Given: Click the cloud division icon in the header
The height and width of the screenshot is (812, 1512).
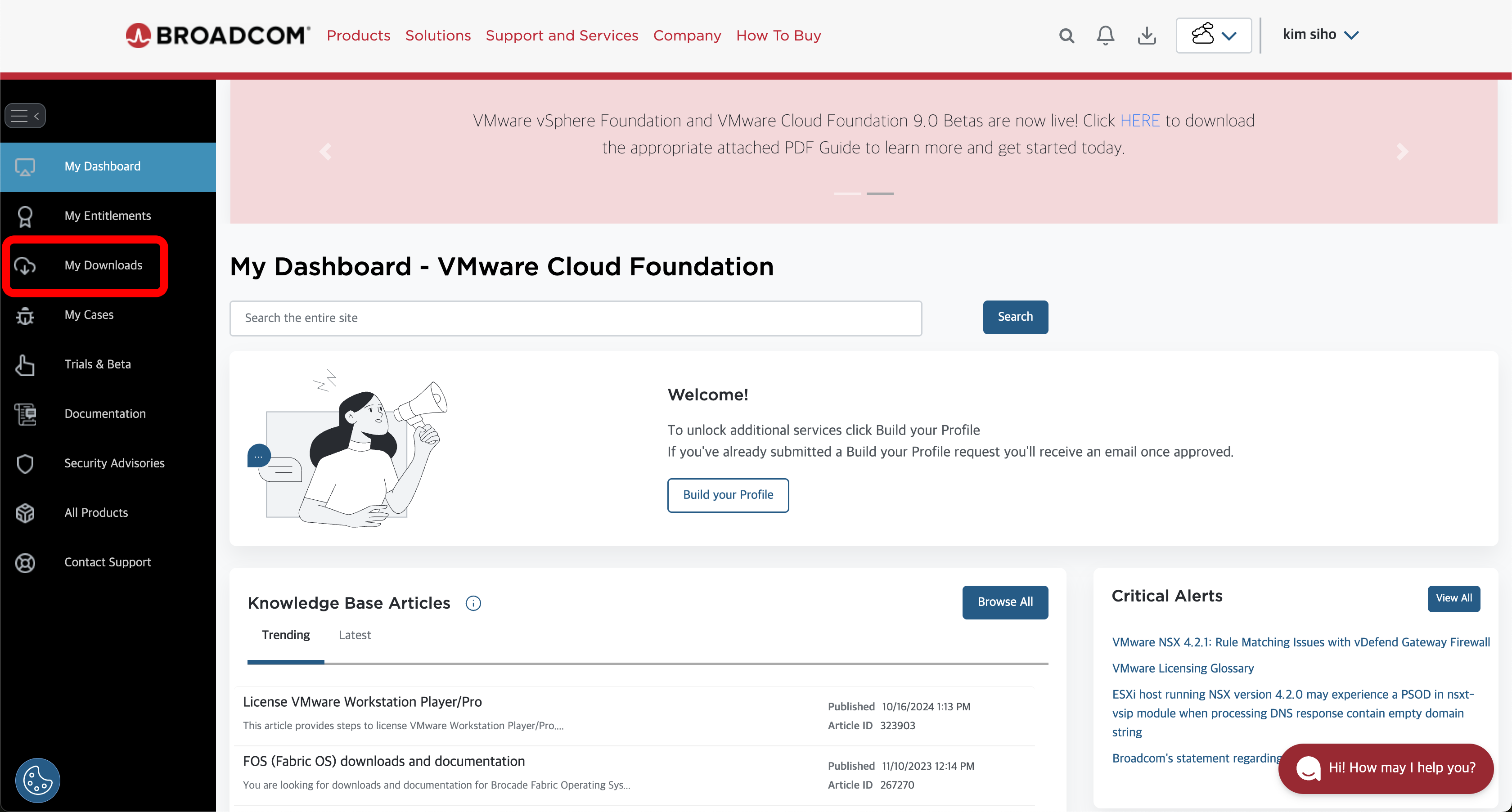Looking at the screenshot, I should pyautogui.click(x=1203, y=34).
